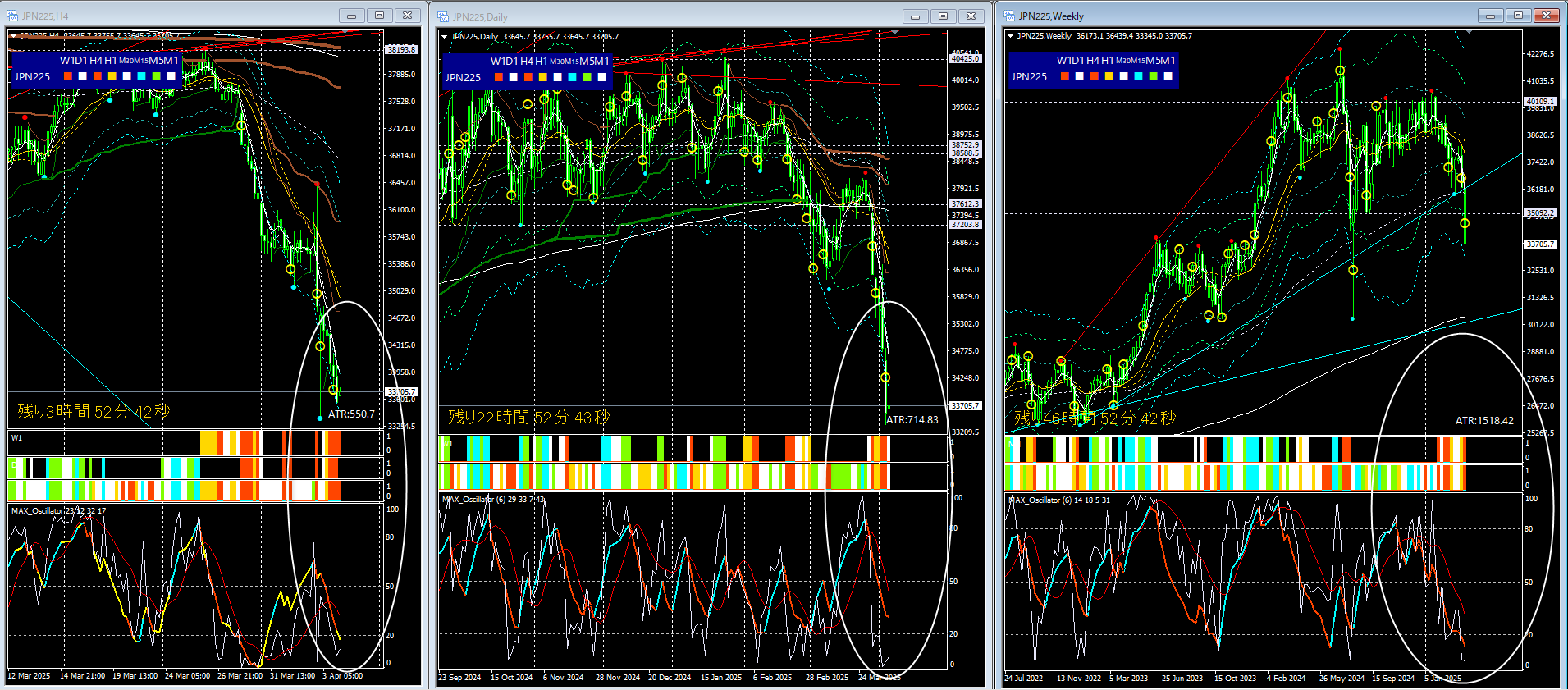Click the M15 cyan square in Weekly window panel

(x=1139, y=76)
